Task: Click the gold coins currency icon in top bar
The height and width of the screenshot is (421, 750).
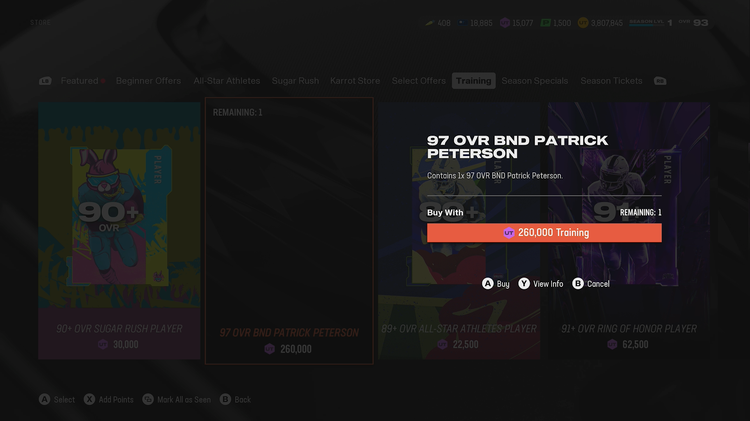Action: click(584, 22)
